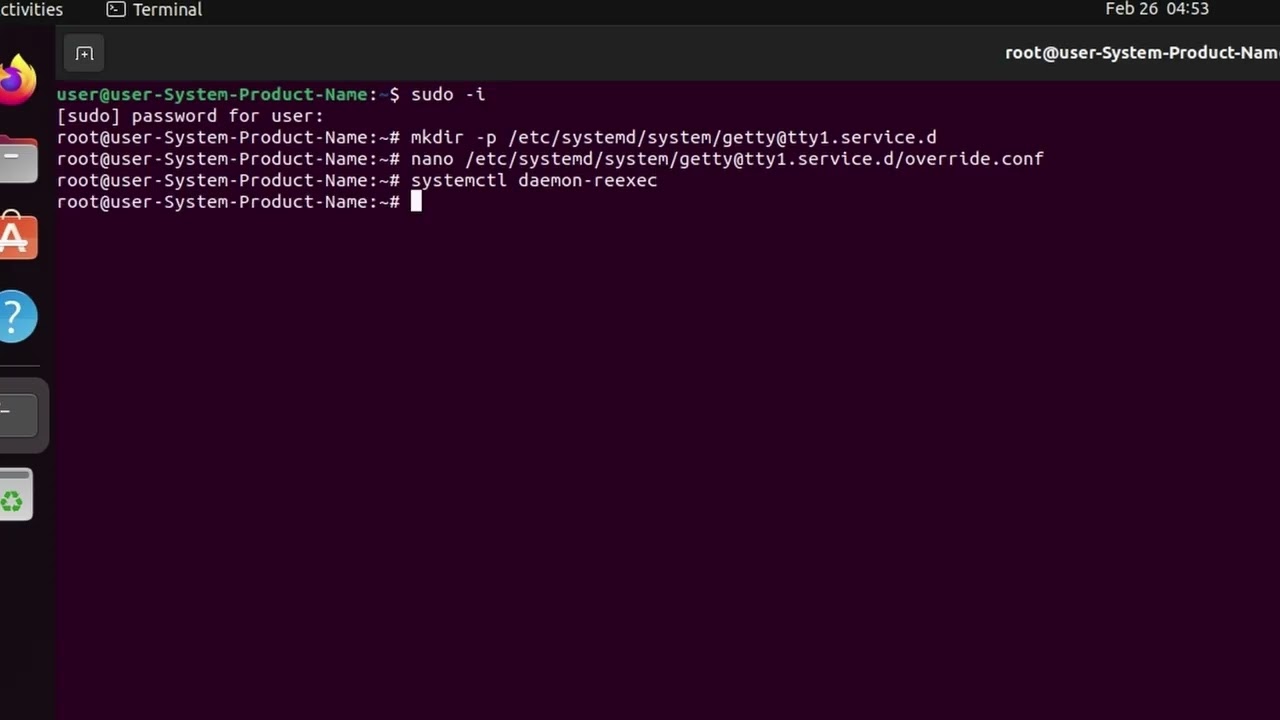The width and height of the screenshot is (1280, 720).
Task: Click the nano override.conf command line
Action: (x=550, y=159)
